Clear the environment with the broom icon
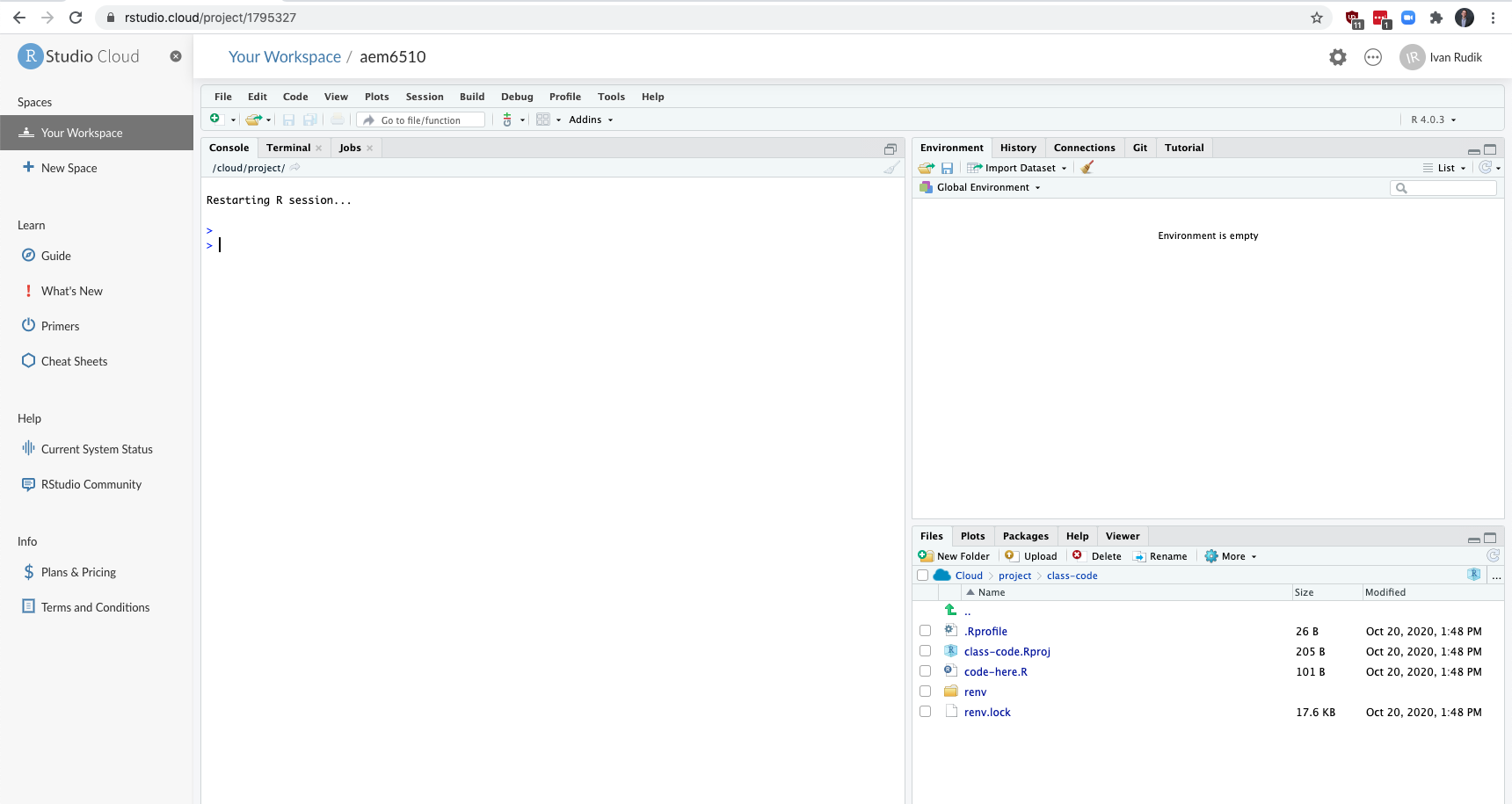This screenshot has width=1512, height=804. [x=1087, y=168]
